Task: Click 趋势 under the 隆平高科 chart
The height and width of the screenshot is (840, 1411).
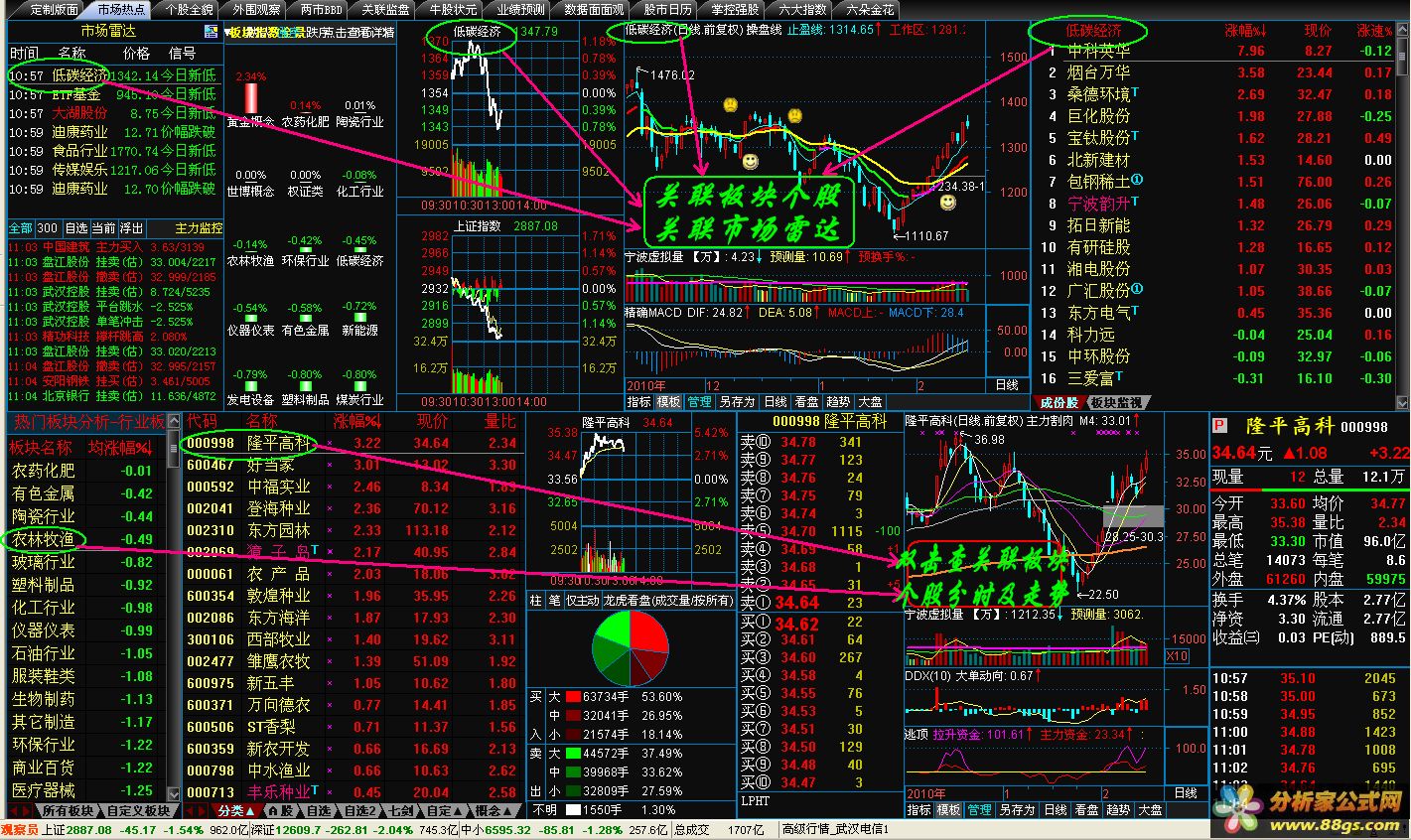Action: coord(1117,810)
